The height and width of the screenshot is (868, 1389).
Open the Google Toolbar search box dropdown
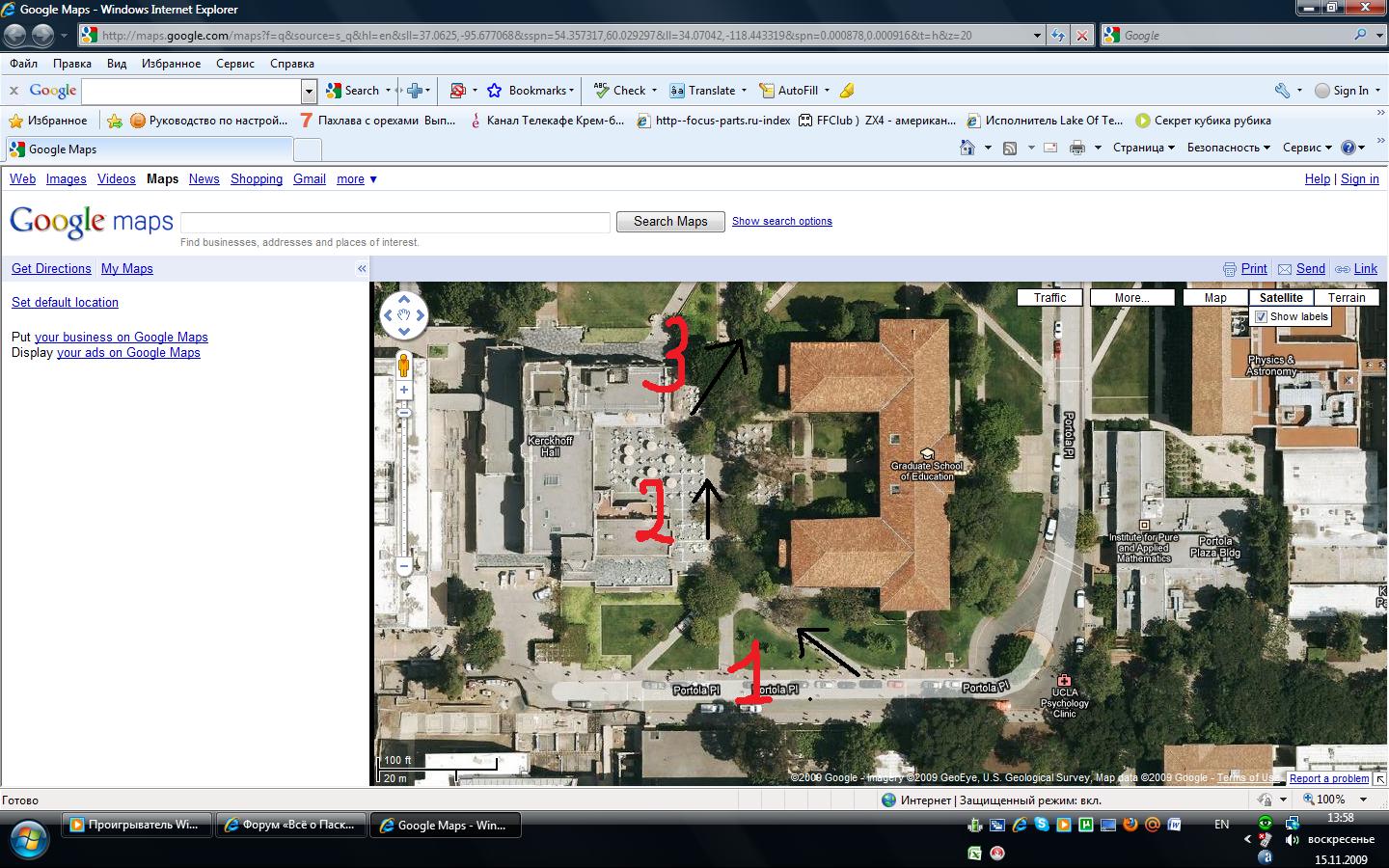pos(309,92)
